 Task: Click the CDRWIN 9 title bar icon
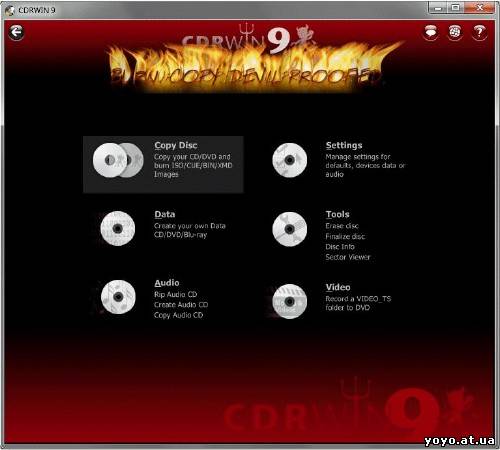(10, 10)
